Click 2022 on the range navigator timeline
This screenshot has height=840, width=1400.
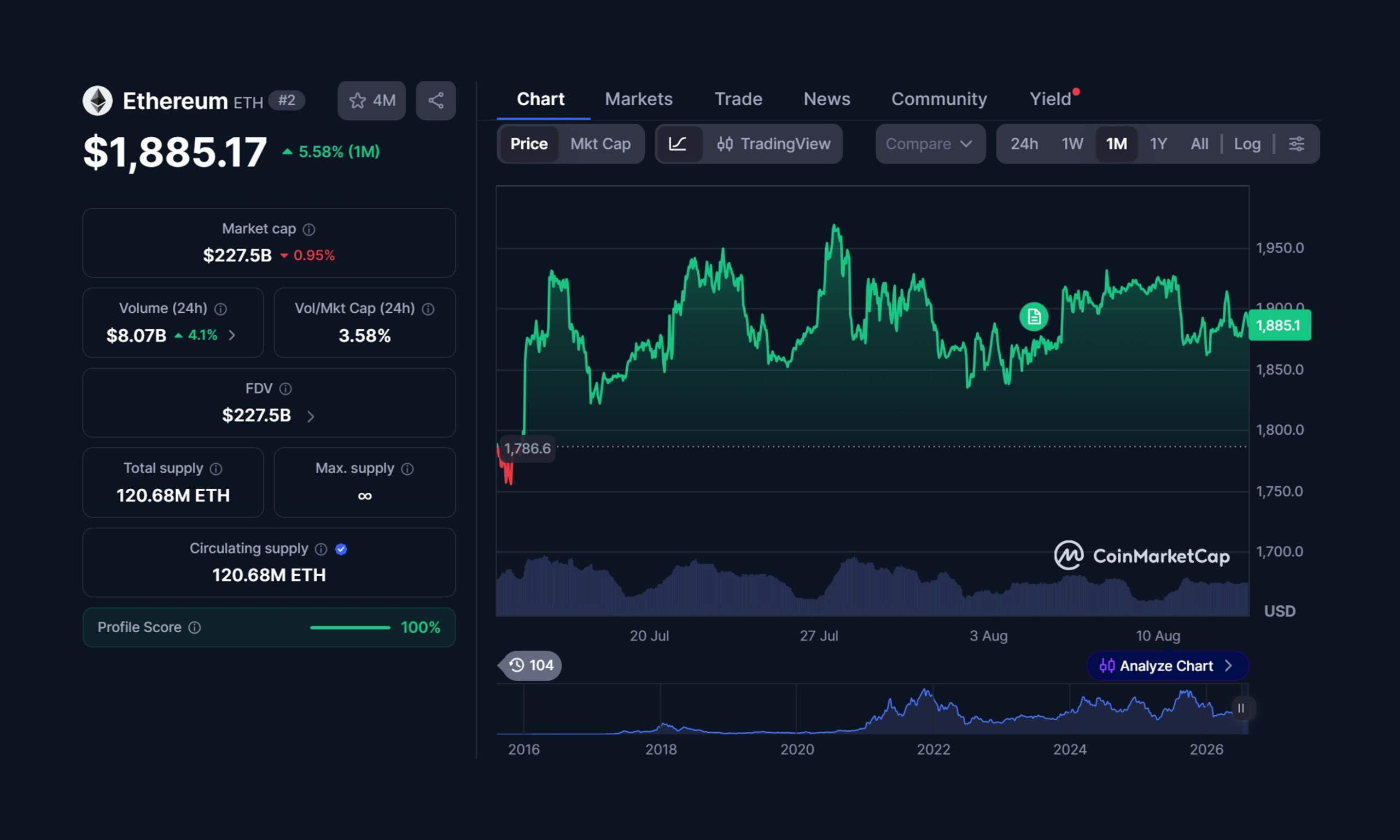[x=933, y=749]
